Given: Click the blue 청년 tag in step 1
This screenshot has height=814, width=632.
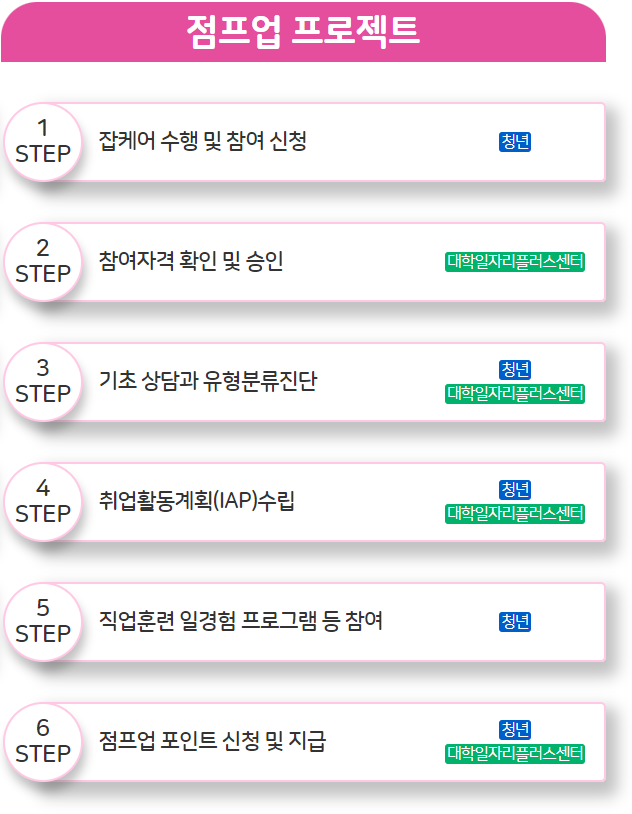Looking at the screenshot, I should [x=515, y=142].
